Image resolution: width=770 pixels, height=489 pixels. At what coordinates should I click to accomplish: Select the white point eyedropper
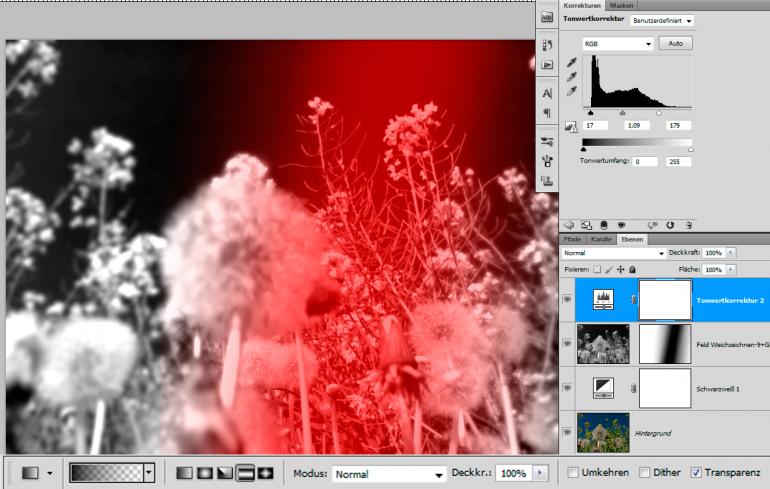tap(572, 91)
